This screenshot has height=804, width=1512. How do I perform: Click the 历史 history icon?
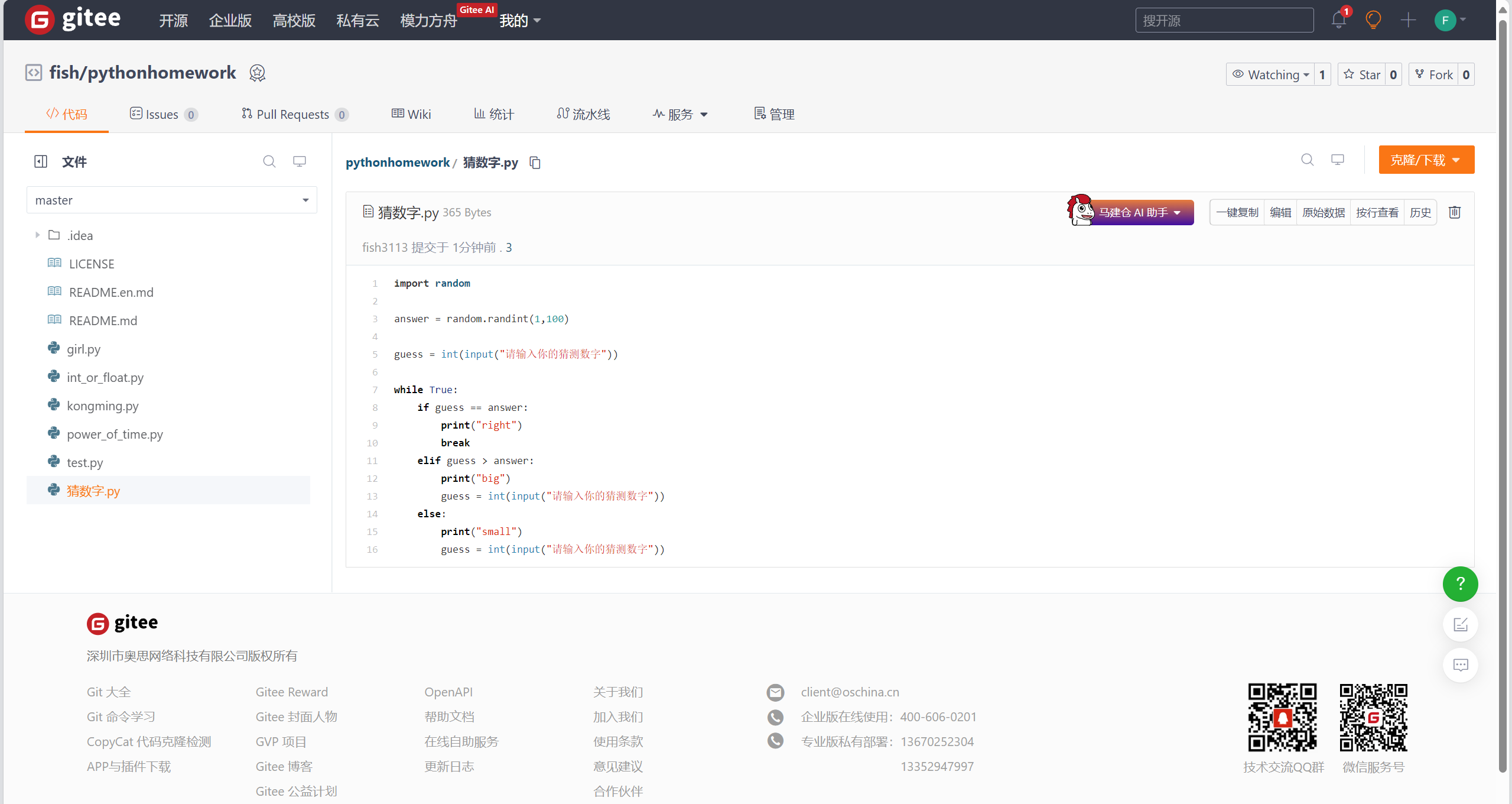1421,213
